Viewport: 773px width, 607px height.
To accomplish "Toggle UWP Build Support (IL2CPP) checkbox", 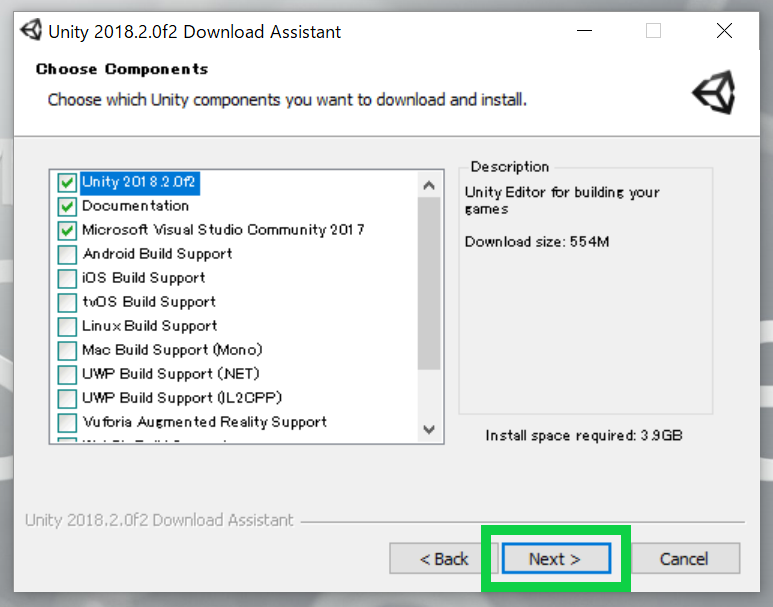I will (67, 398).
